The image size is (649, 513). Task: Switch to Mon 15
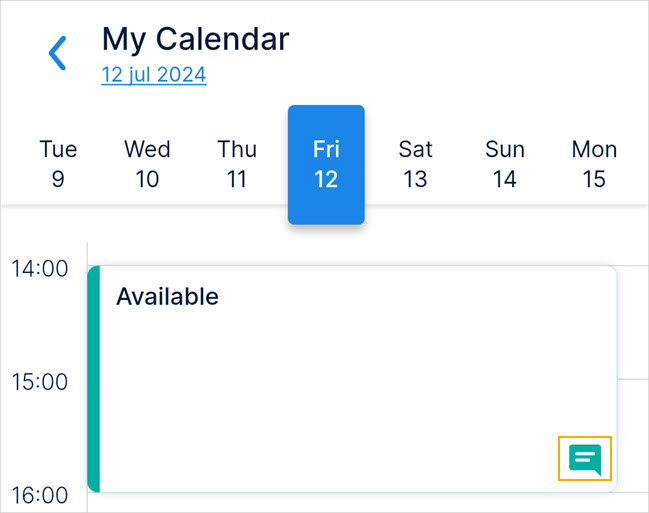[x=594, y=164]
